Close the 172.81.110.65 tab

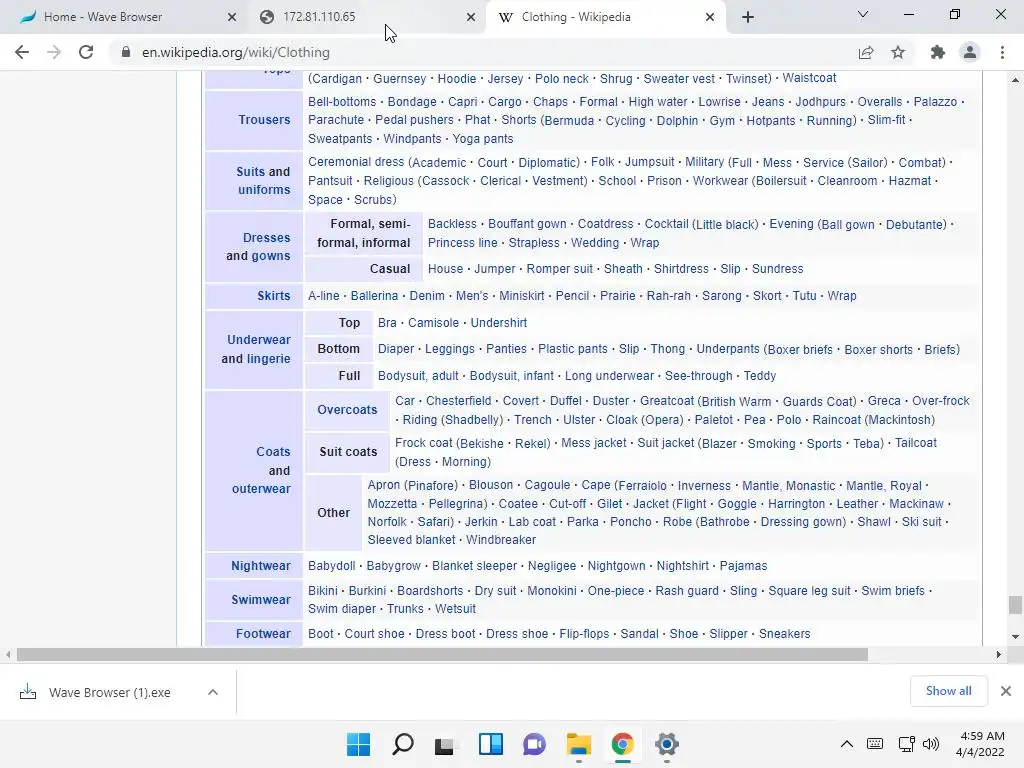pyautogui.click(x=471, y=17)
